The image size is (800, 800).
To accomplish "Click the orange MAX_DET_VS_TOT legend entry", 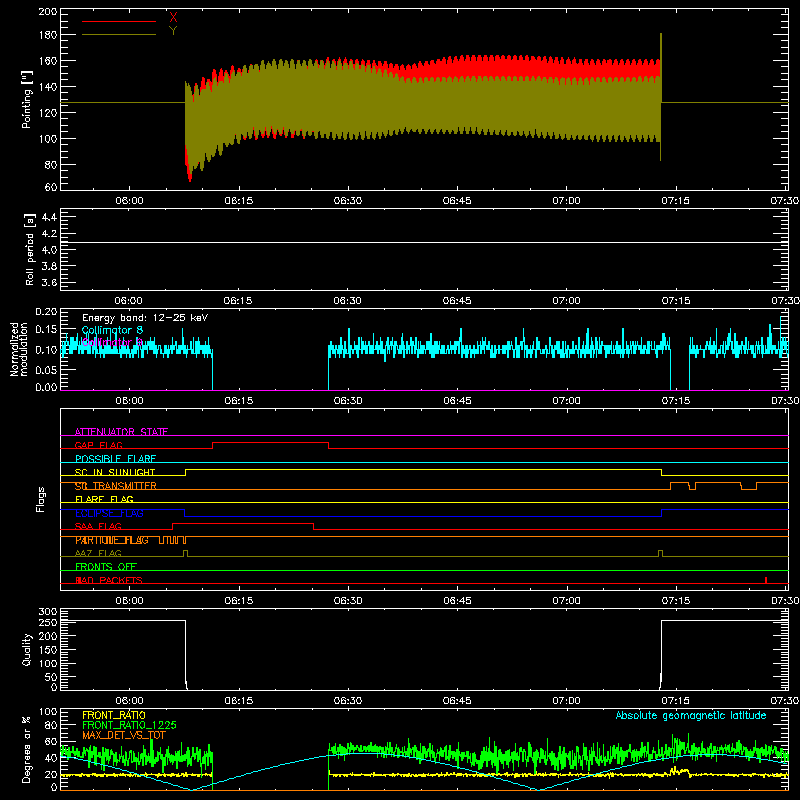I will [x=124, y=735].
